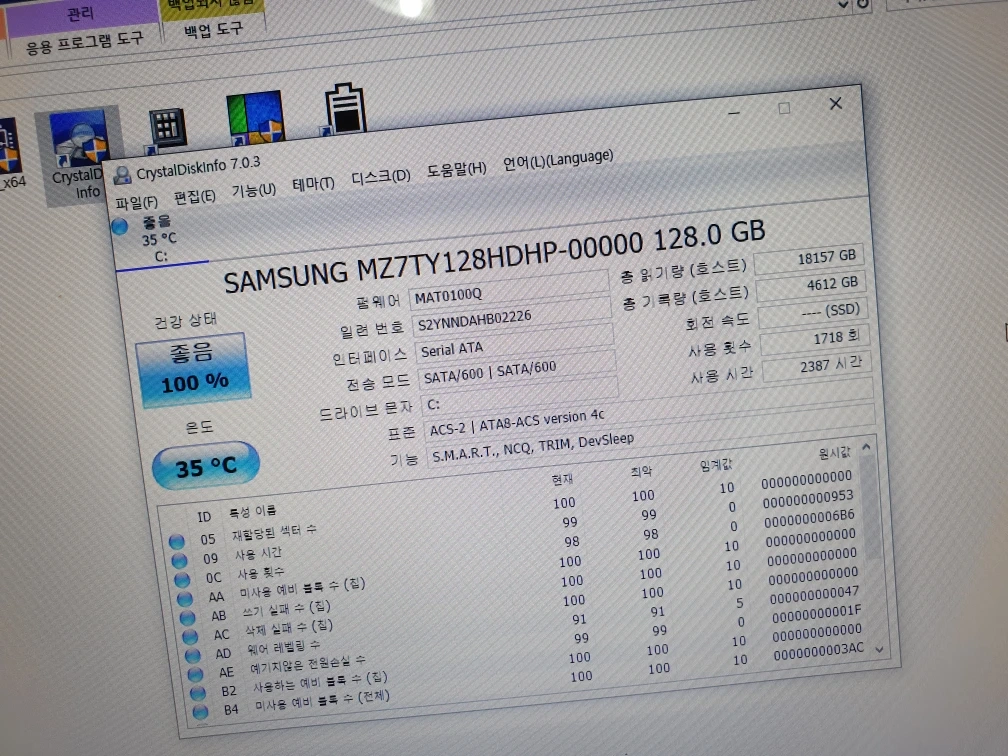Click the status circle for attribute 05

pos(177,542)
